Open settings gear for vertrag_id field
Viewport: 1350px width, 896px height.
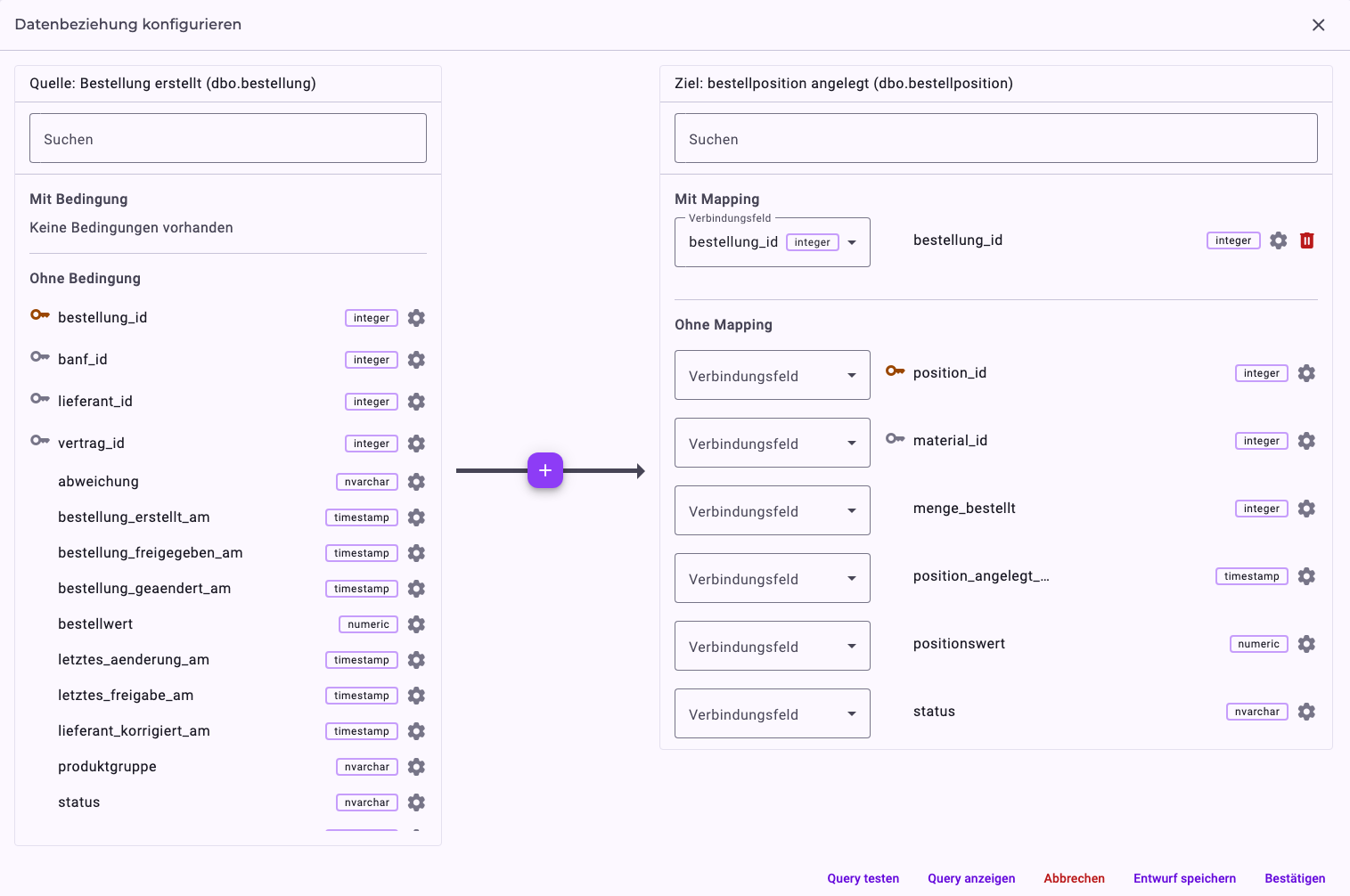coord(416,444)
